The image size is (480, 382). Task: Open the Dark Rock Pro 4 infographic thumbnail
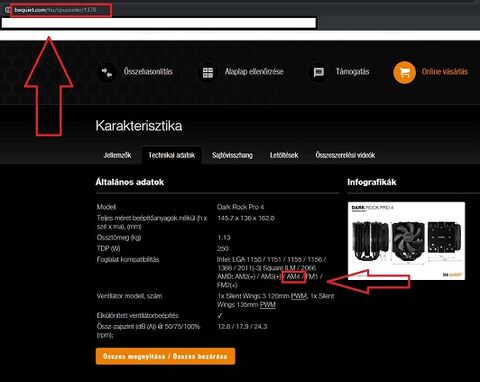click(406, 241)
